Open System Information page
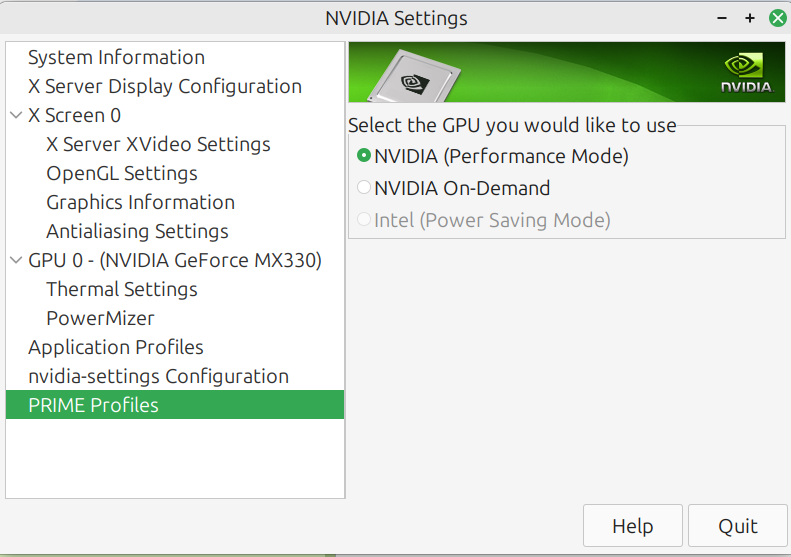Viewport: 791px width, 557px height. point(116,57)
